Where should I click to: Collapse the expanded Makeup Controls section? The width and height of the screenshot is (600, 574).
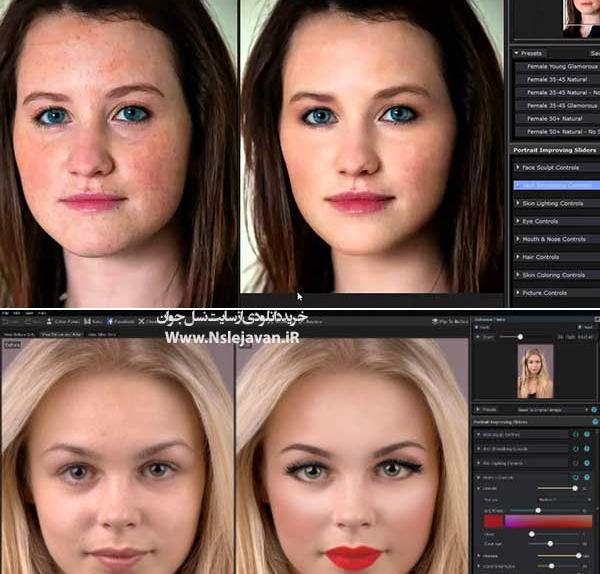[478, 477]
